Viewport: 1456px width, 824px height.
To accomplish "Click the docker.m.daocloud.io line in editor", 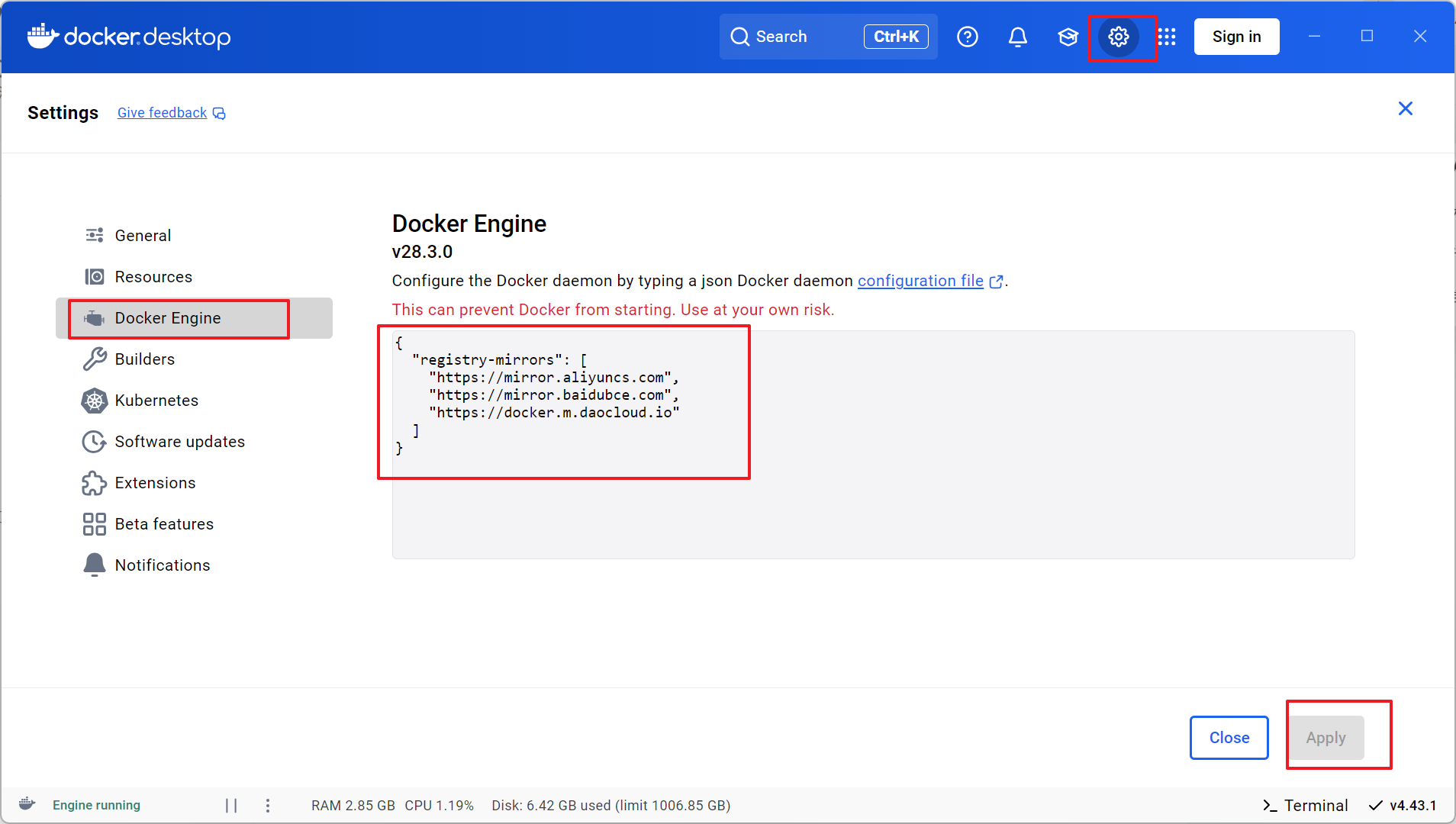I will [553, 413].
